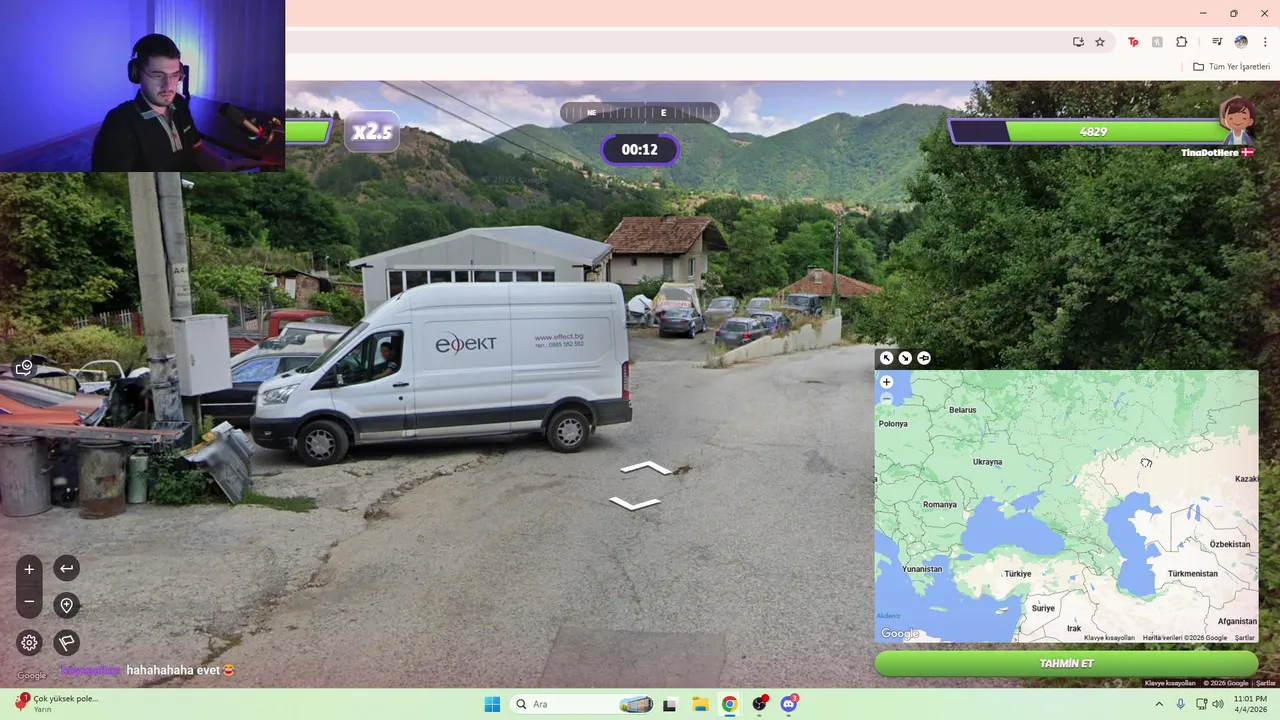Install the app via address bar icon
This screenshot has height=720, width=1280.
click(1078, 42)
